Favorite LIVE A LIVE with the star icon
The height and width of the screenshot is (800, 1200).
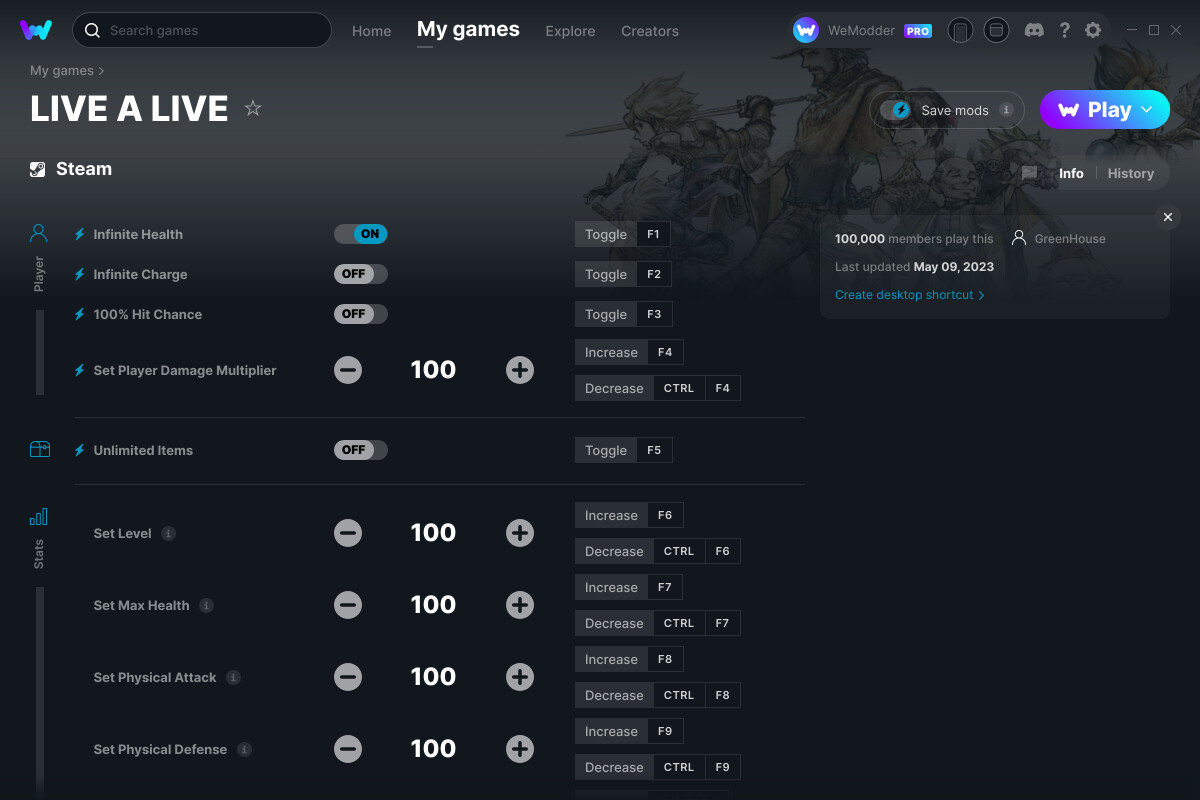point(253,108)
